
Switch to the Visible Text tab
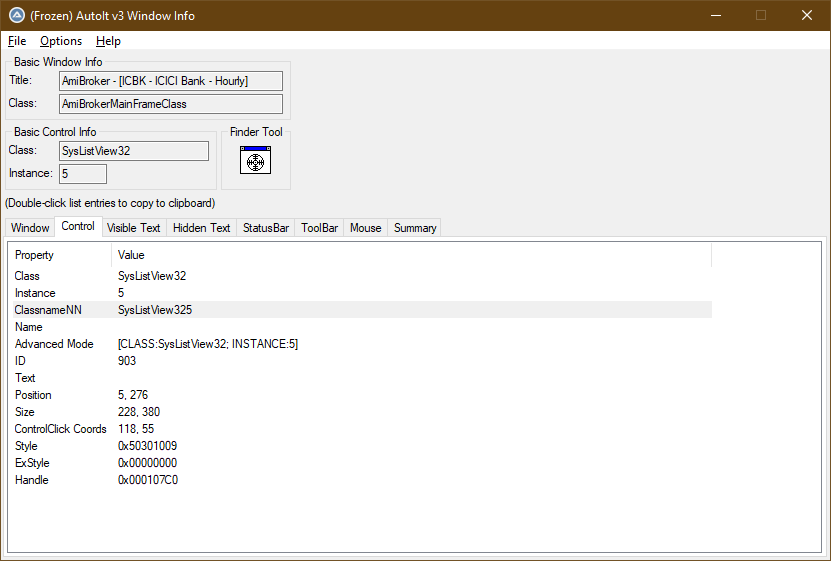134,228
